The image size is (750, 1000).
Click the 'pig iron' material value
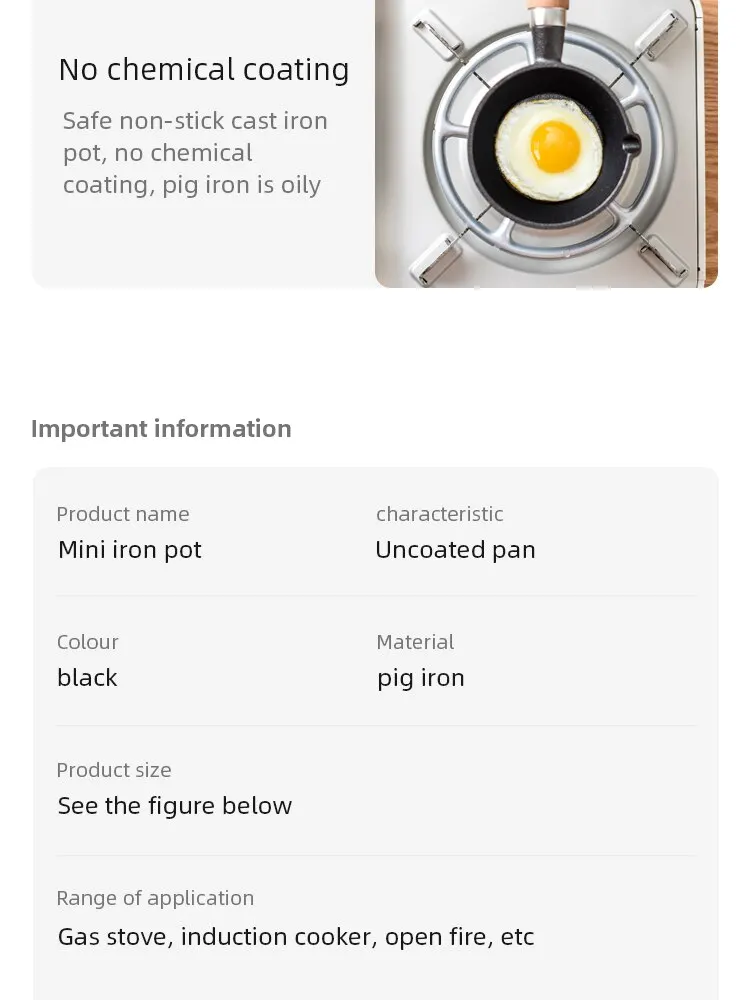click(x=421, y=679)
